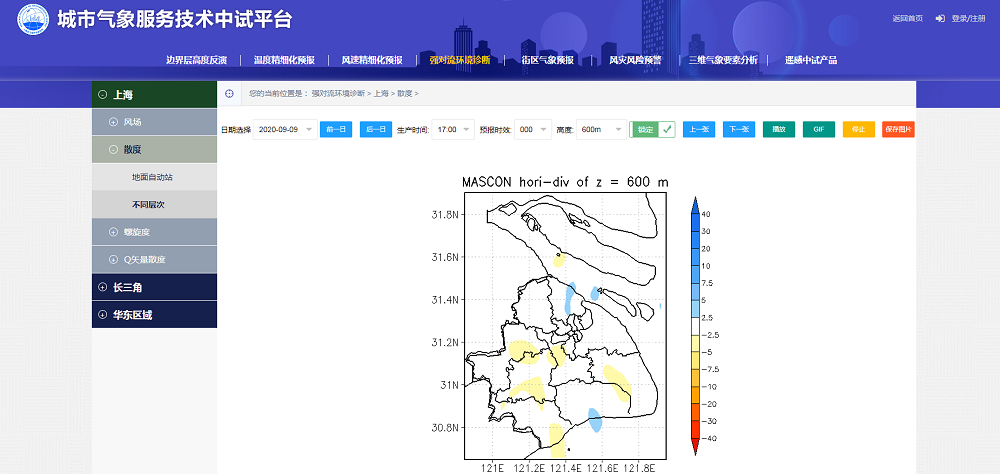Viewport: 1000px width, 474px height.
Task: Open the 温度精细化预报 menu tab
Action: point(284,60)
